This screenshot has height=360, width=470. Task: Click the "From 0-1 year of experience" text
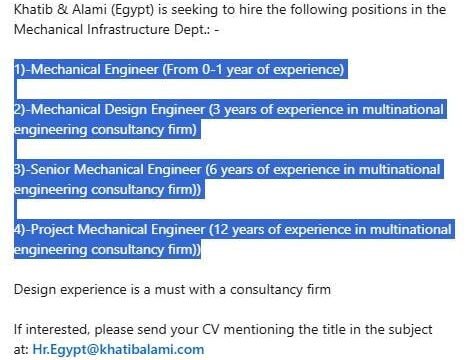(x=253, y=70)
